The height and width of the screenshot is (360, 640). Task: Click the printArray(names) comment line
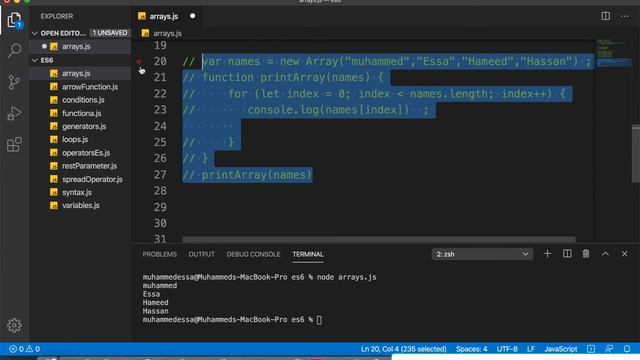point(247,175)
